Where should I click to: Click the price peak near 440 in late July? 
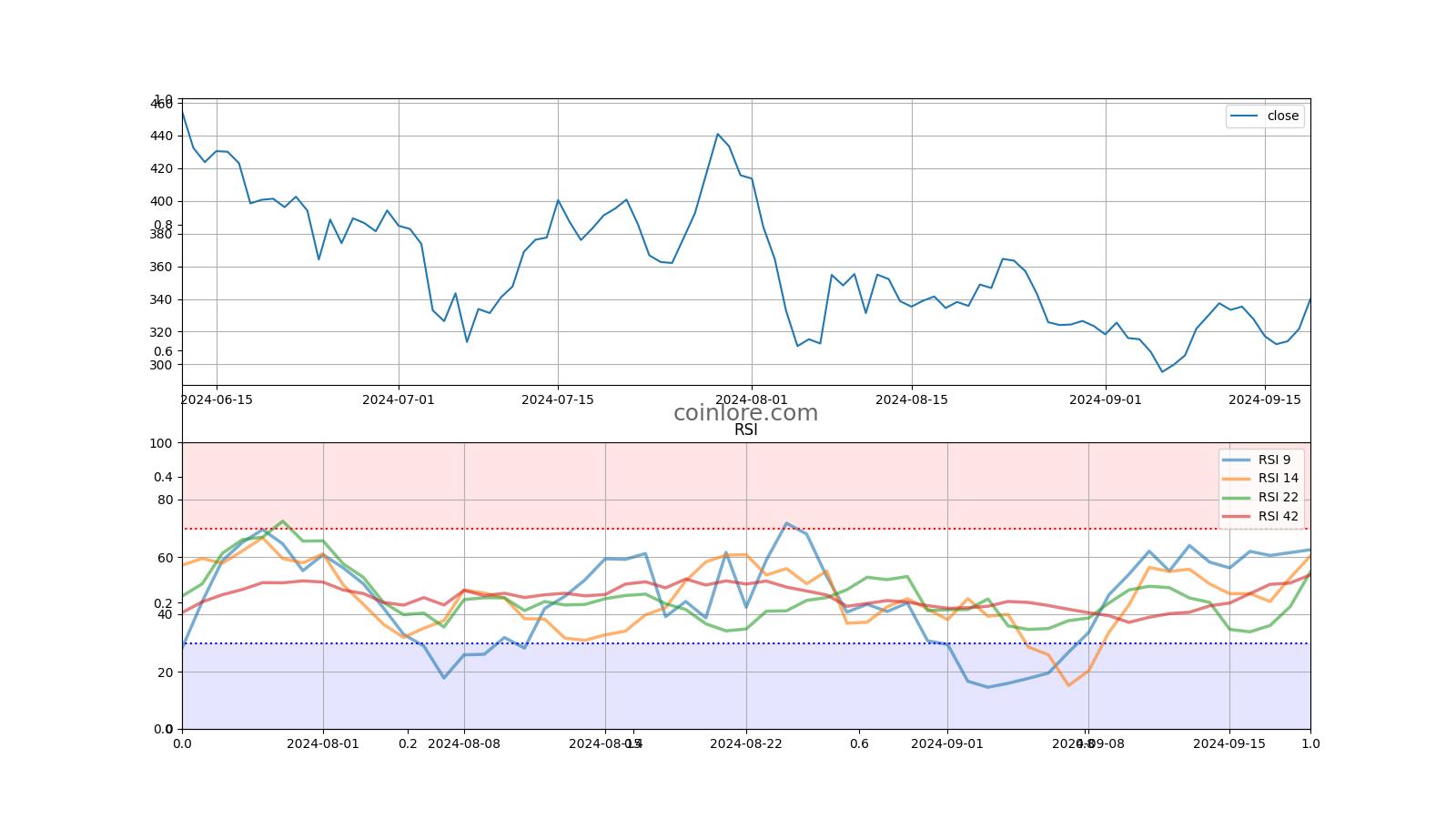tap(717, 134)
